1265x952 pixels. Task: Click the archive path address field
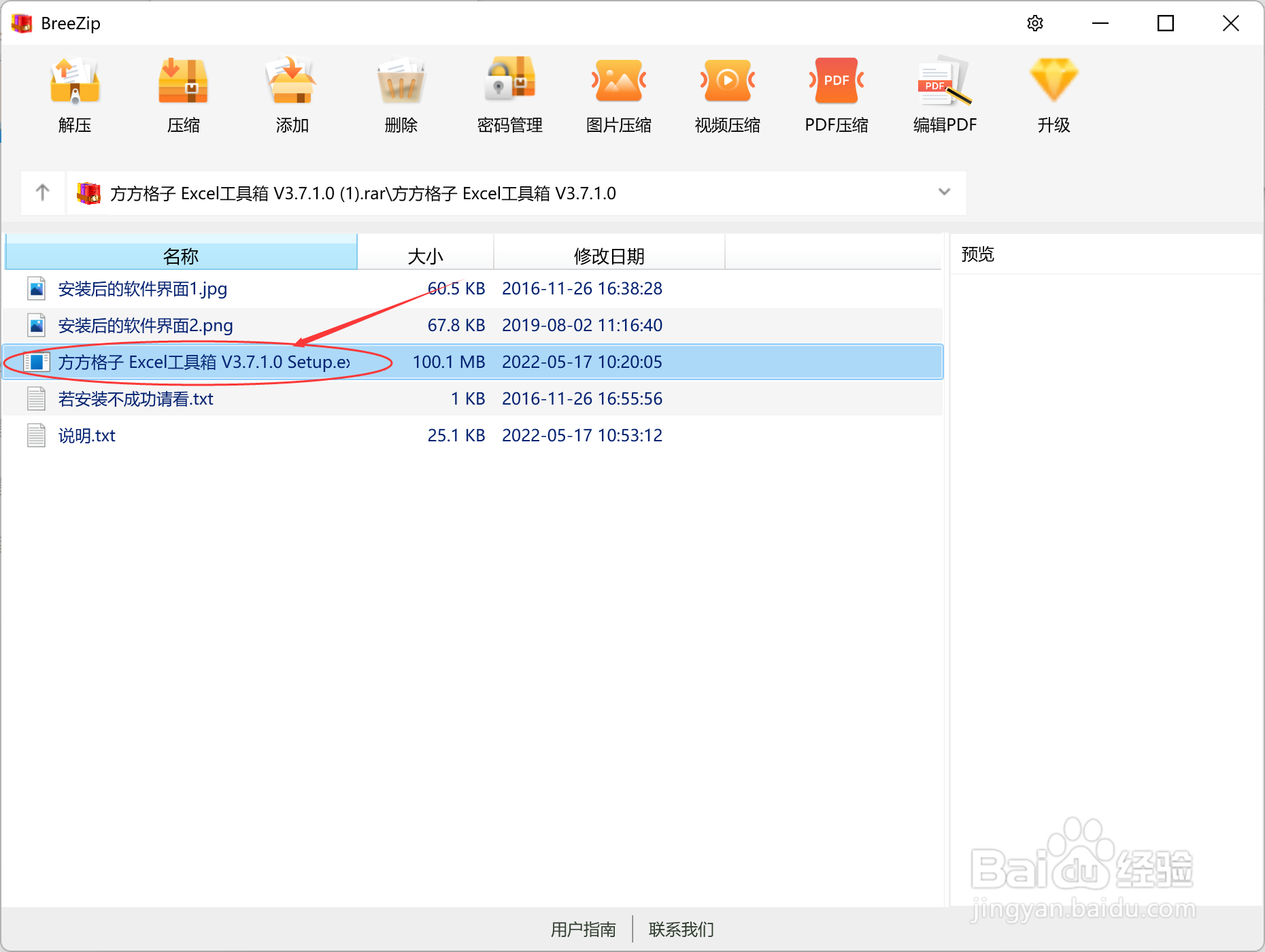[517, 193]
